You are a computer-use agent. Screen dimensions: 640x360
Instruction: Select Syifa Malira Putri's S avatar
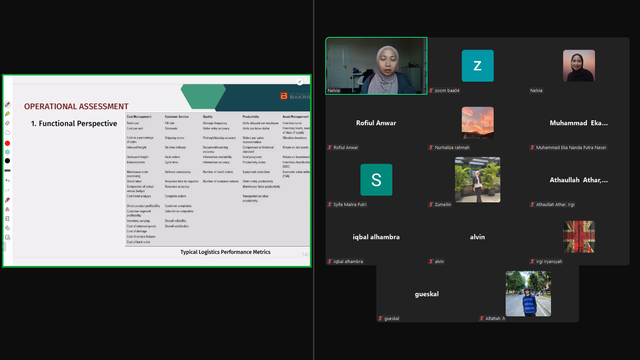click(x=376, y=180)
